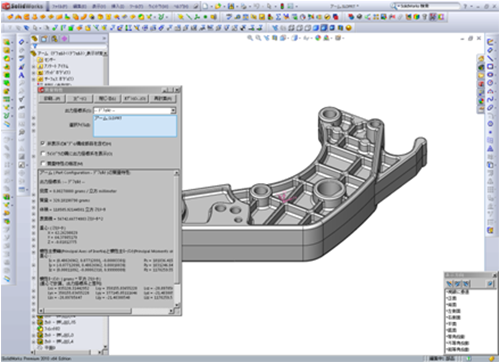Open the ファイル(F) File menu

[59, 6]
